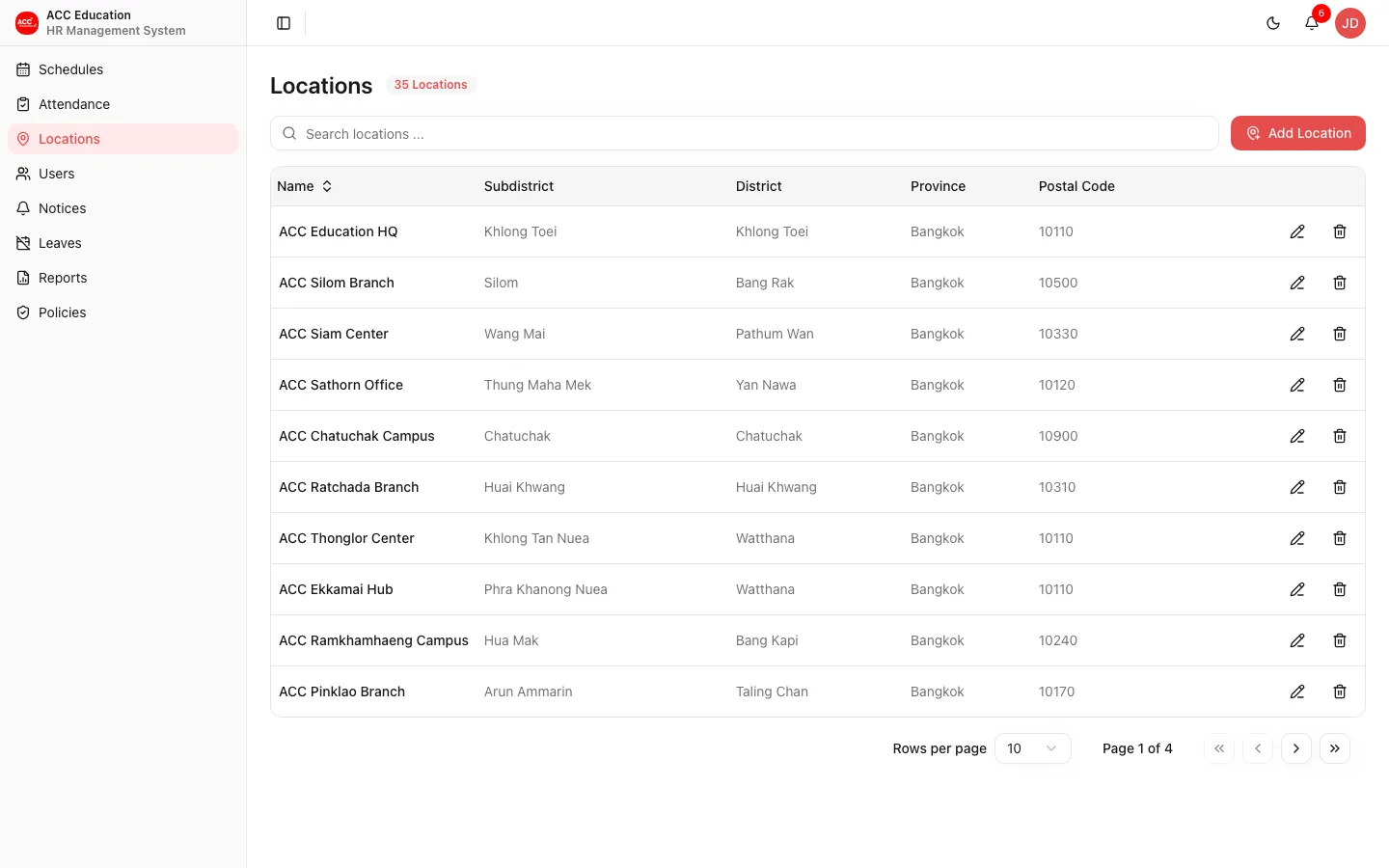Open the JD user avatar menu
Screen dimensions: 1389x868
click(1350, 23)
